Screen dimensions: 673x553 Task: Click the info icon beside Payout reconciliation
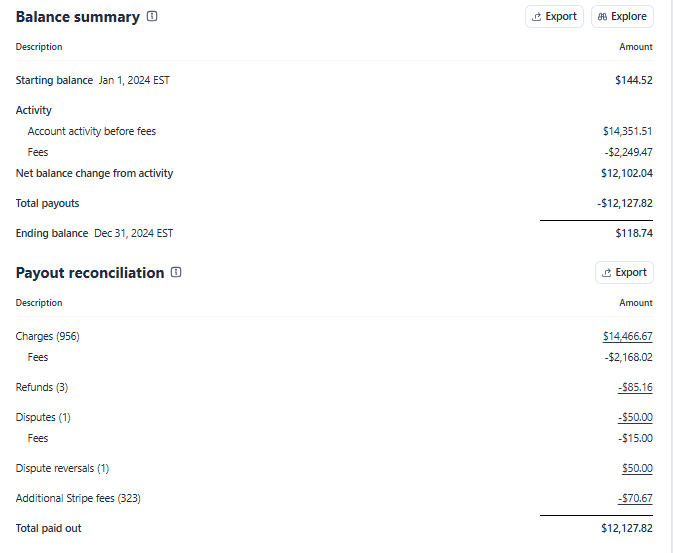176,273
